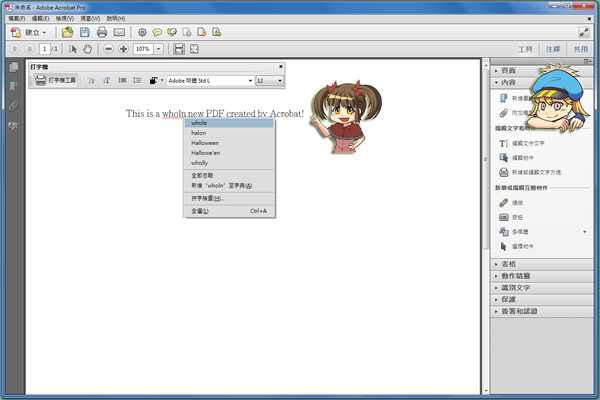Viewport: 600px width, 400px height.
Task: Increase text size in typewriter toolbar
Action: tap(106, 80)
